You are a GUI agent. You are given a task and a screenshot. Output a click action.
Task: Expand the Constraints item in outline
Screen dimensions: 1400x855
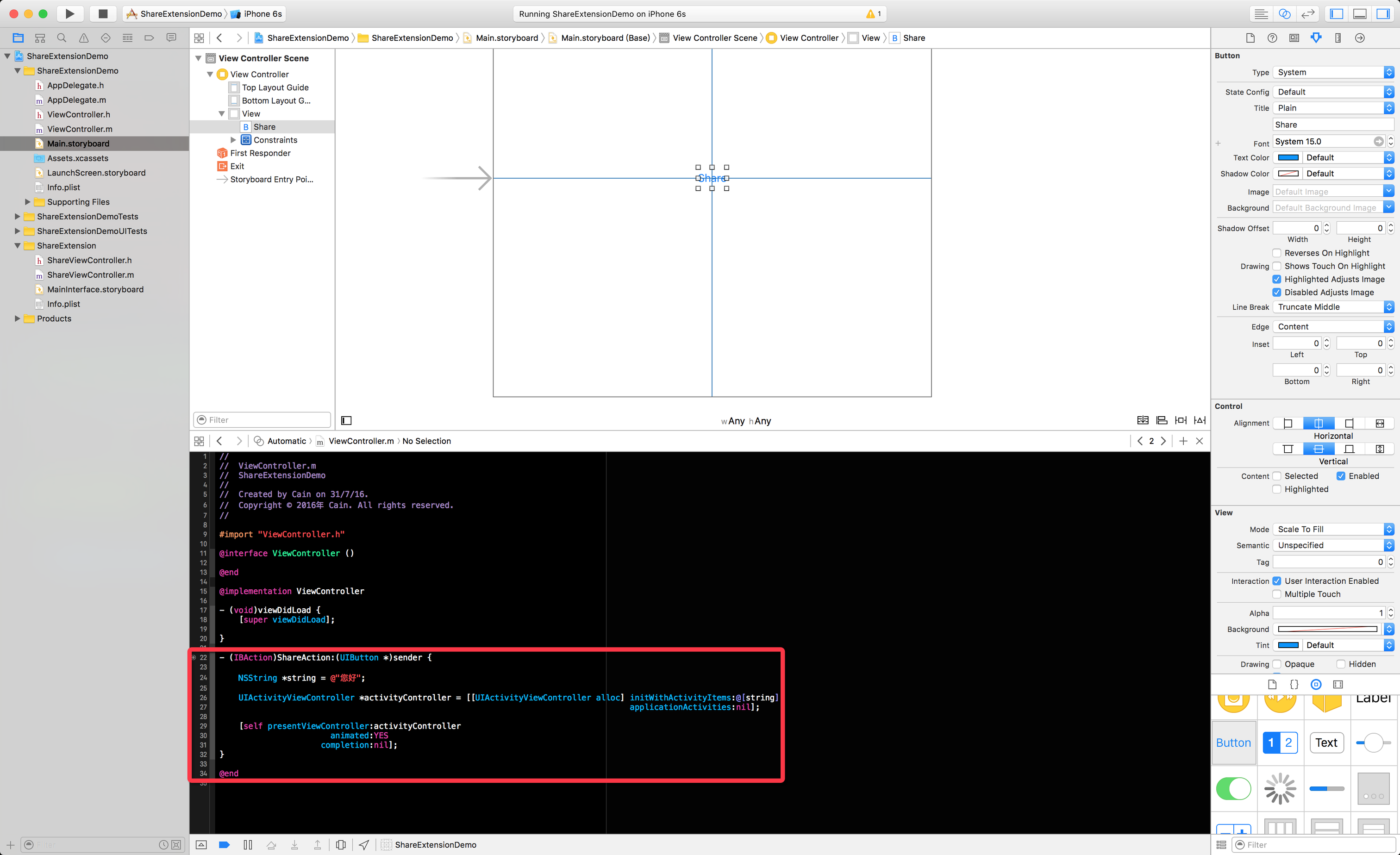tap(233, 140)
